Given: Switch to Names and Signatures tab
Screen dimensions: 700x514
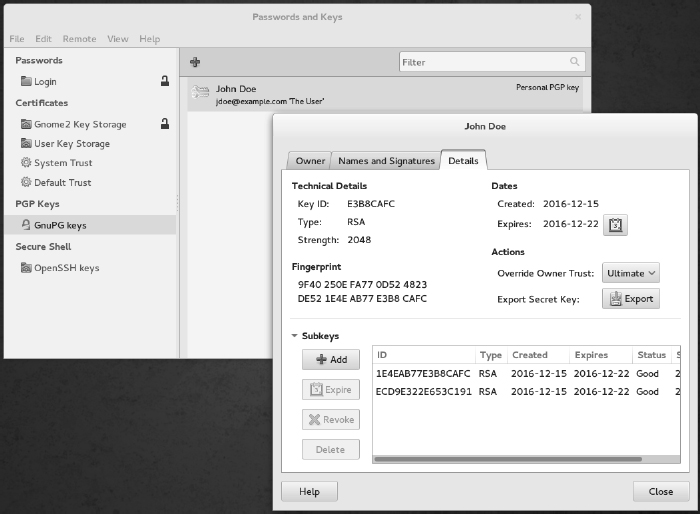Looking at the screenshot, I should coord(386,161).
